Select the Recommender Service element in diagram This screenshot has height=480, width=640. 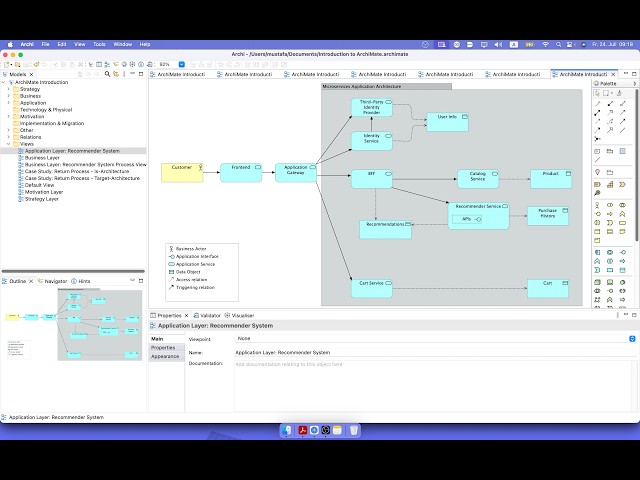click(478, 216)
